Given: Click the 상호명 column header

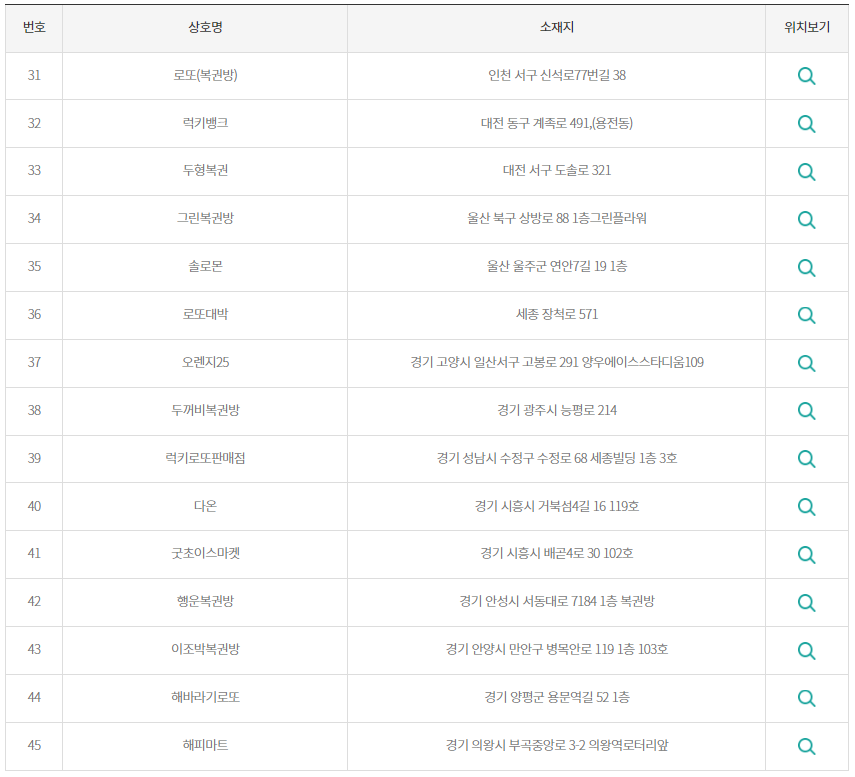Looking at the screenshot, I should pos(205,27).
